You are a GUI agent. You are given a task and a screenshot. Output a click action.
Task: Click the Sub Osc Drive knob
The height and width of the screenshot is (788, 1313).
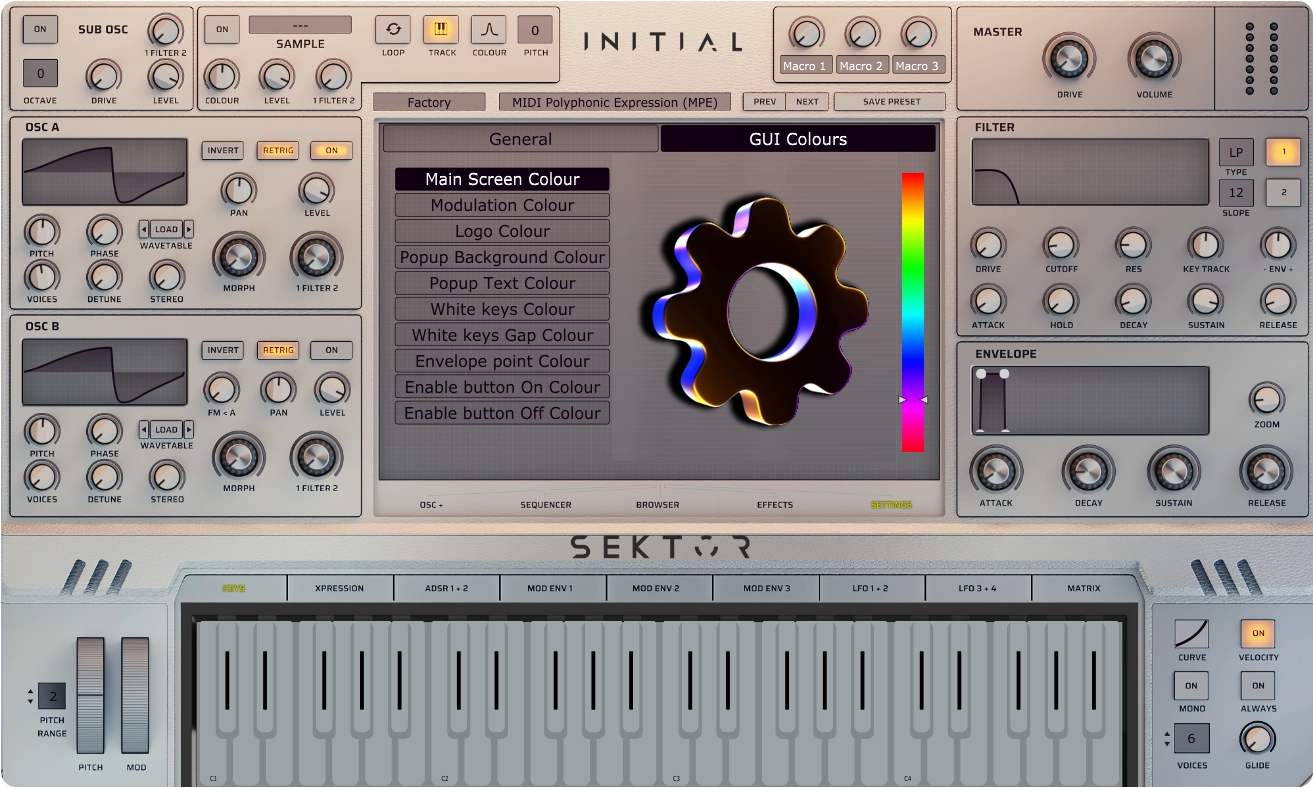[103, 76]
